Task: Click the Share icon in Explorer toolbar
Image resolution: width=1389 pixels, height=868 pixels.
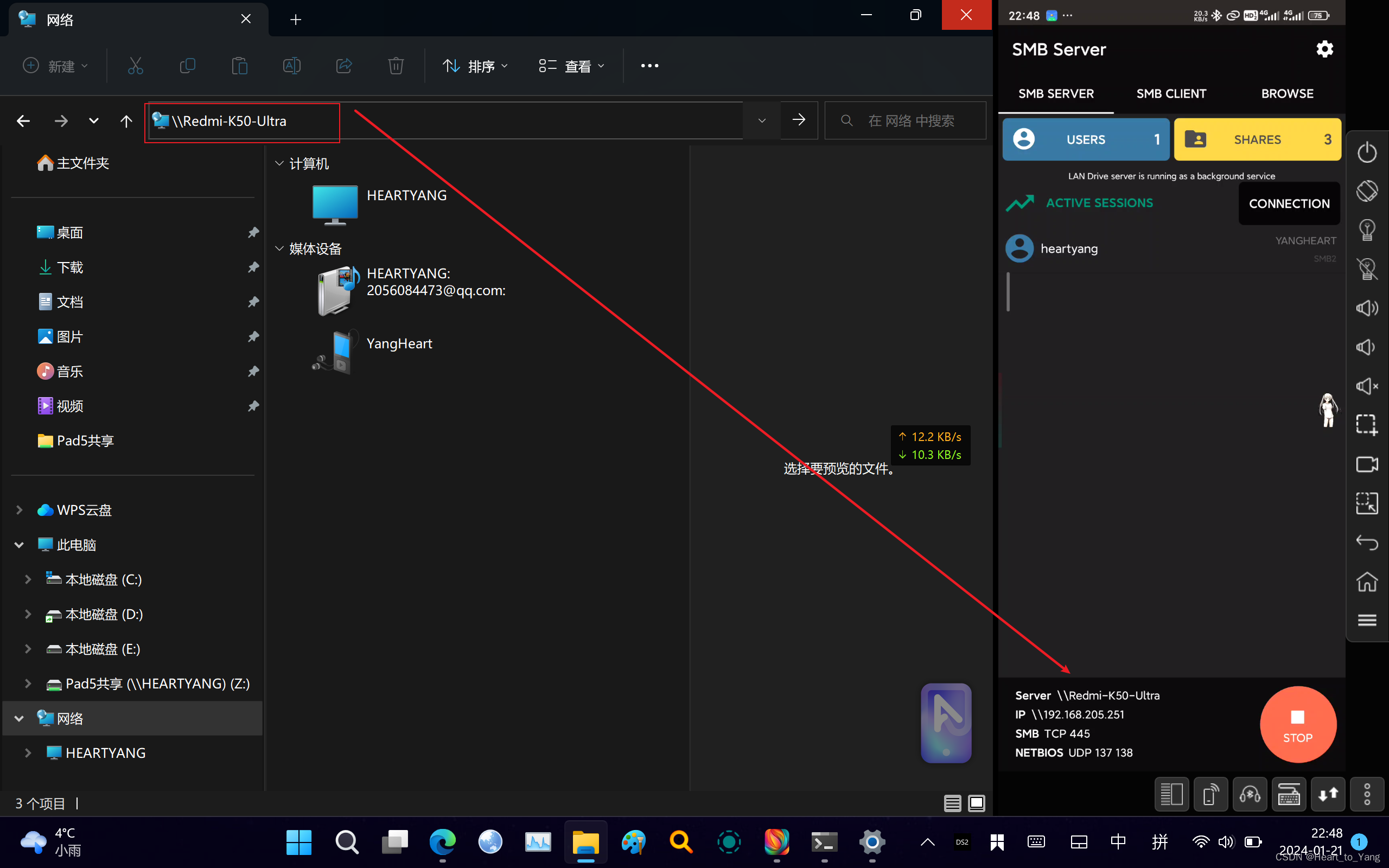Action: (344, 66)
